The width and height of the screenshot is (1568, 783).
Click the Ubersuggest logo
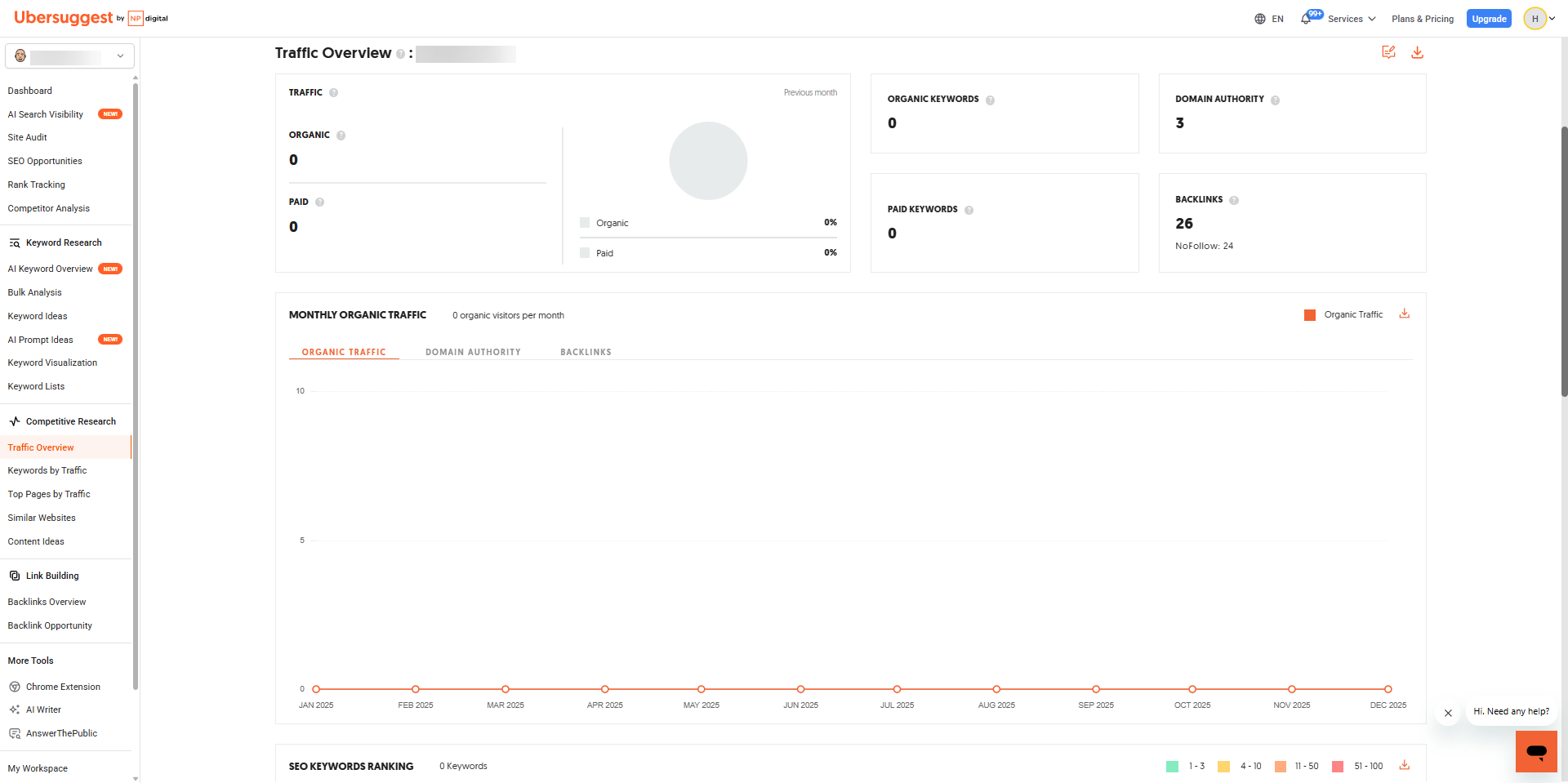tap(63, 18)
